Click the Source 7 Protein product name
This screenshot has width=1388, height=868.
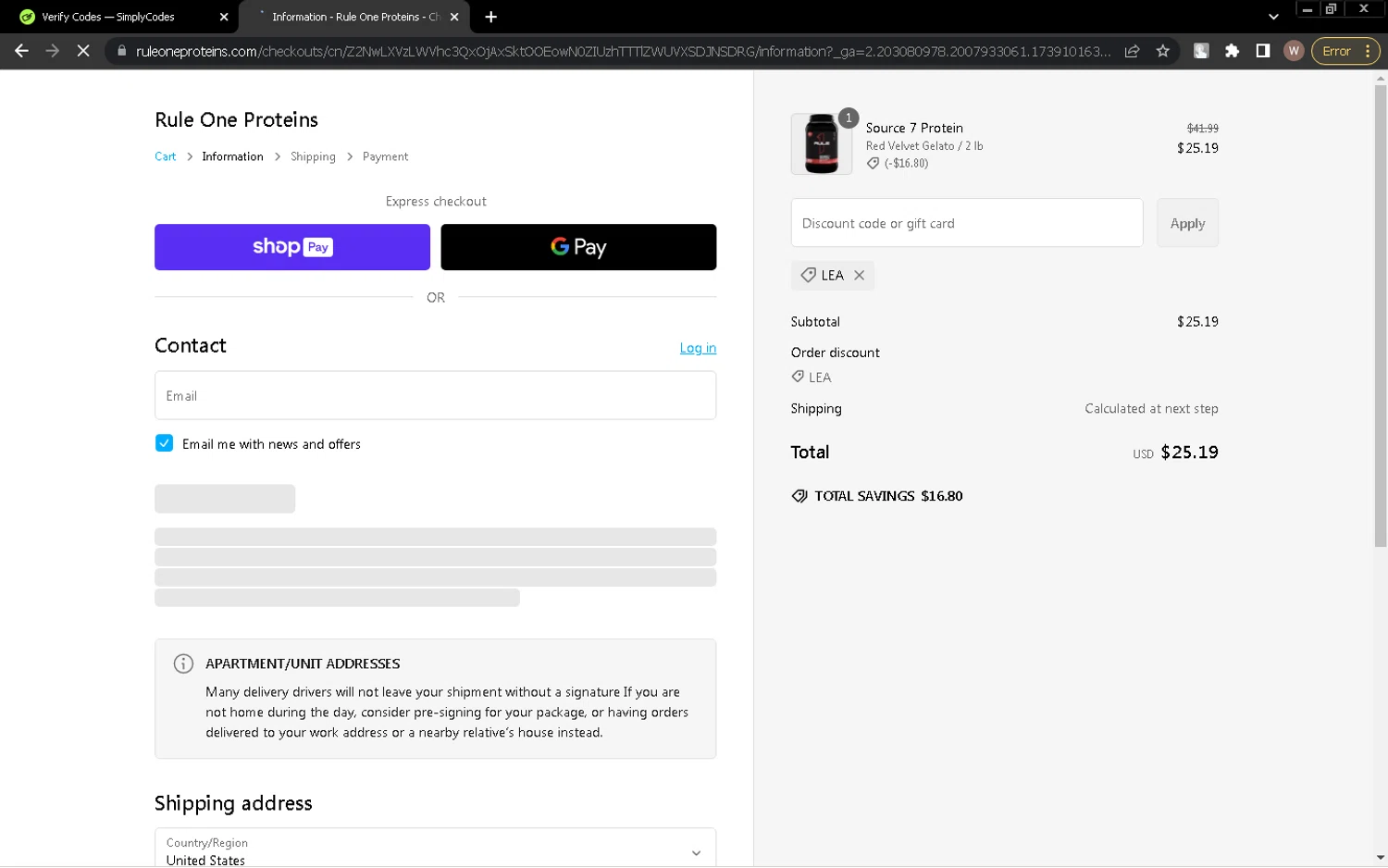(914, 128)
